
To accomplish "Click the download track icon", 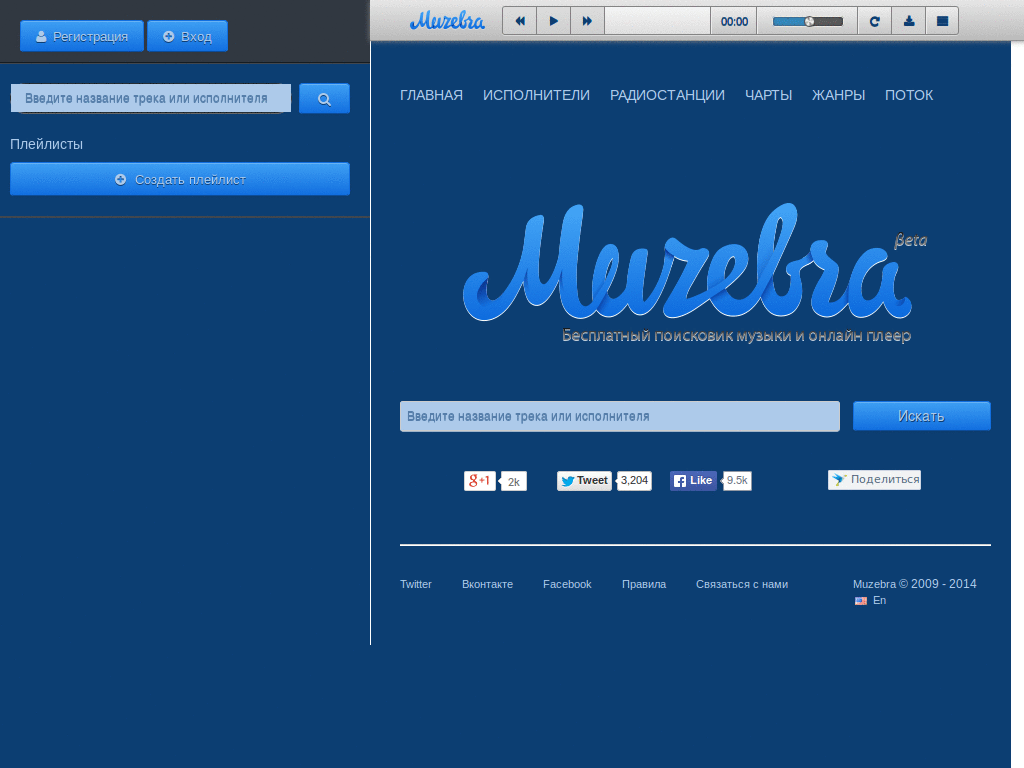I will (x=908, y=21).
